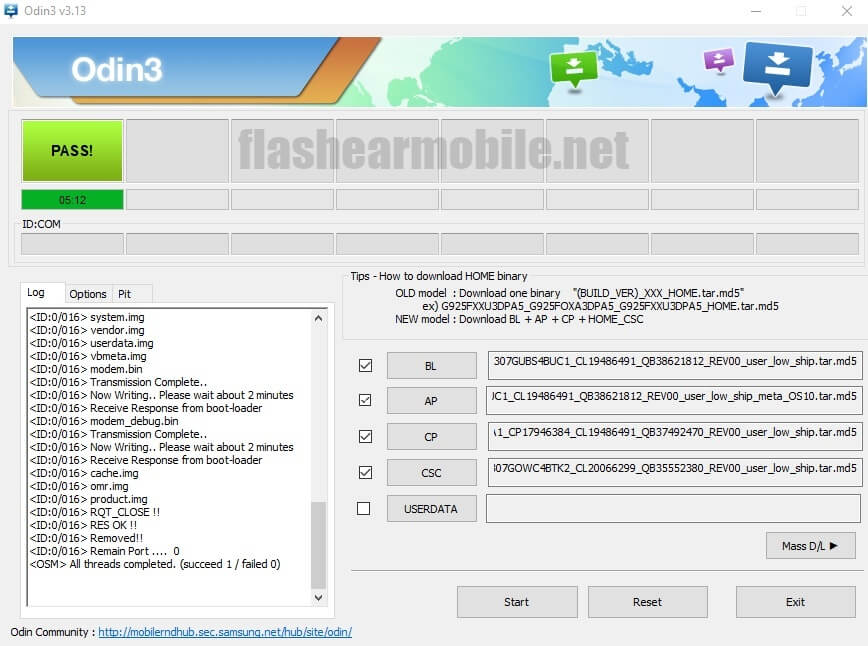Click the Start button
The width and height of the screenshot is (868, 646).
pos(517,602)
